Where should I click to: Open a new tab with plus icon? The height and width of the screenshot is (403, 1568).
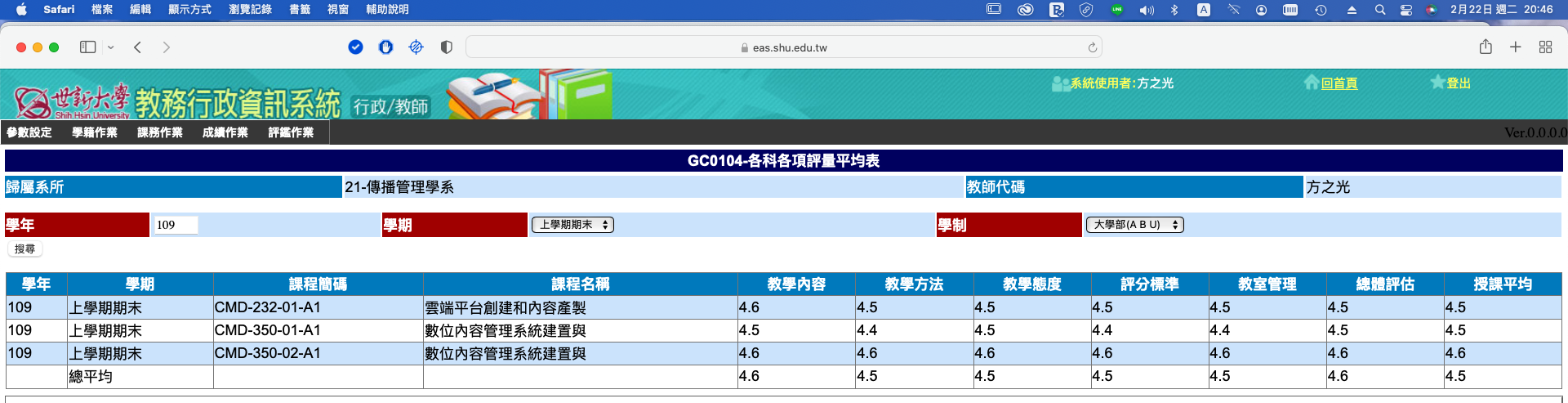(1515, 47)
